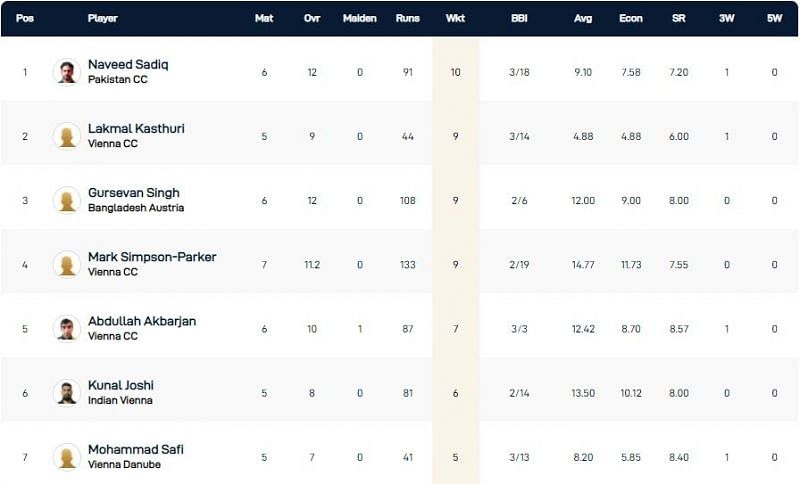Open Gursevan Singh's player name link
Image resolution: width=800 pixels, height=484 pixels.
click(133, 193)
